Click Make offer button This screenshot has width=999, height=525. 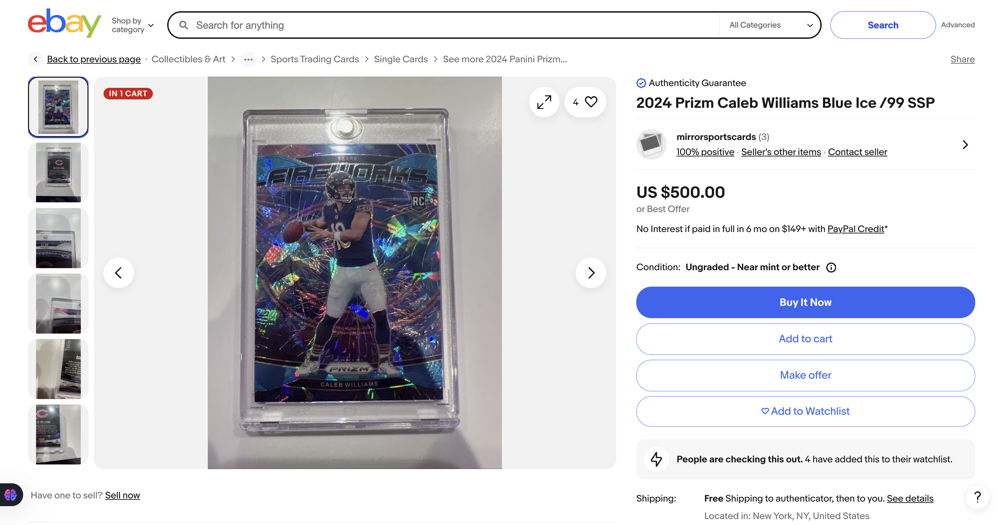click(x=805, y=375)
